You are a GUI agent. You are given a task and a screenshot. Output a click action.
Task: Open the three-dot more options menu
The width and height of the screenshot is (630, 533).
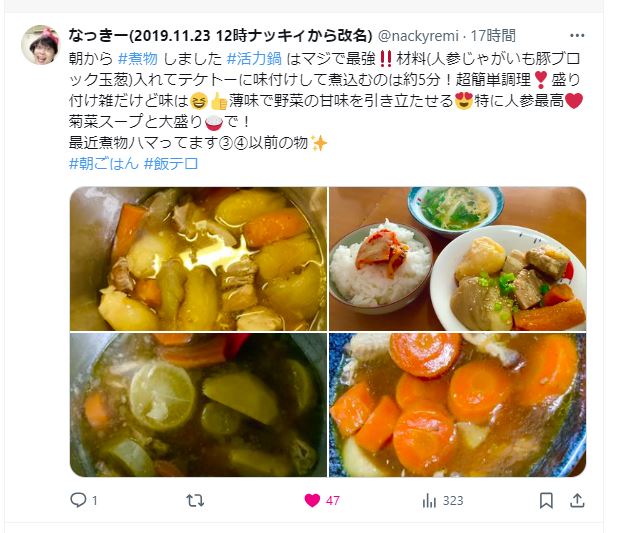coord(577,36)
